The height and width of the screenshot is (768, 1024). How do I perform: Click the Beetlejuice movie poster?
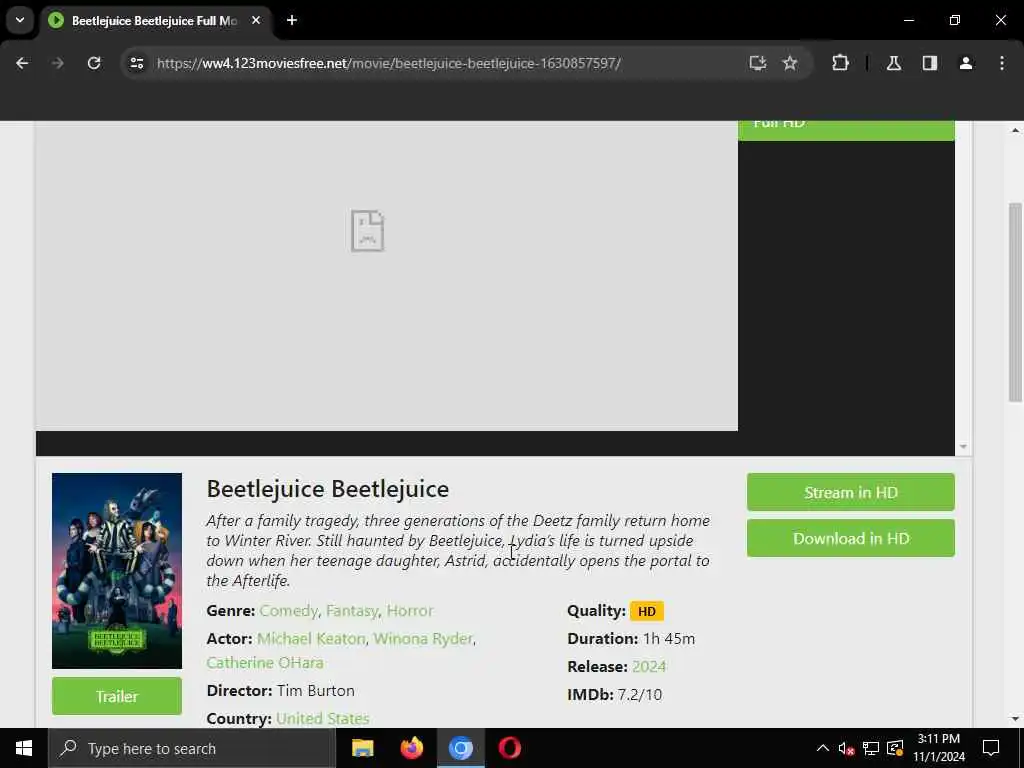point(117,571)
